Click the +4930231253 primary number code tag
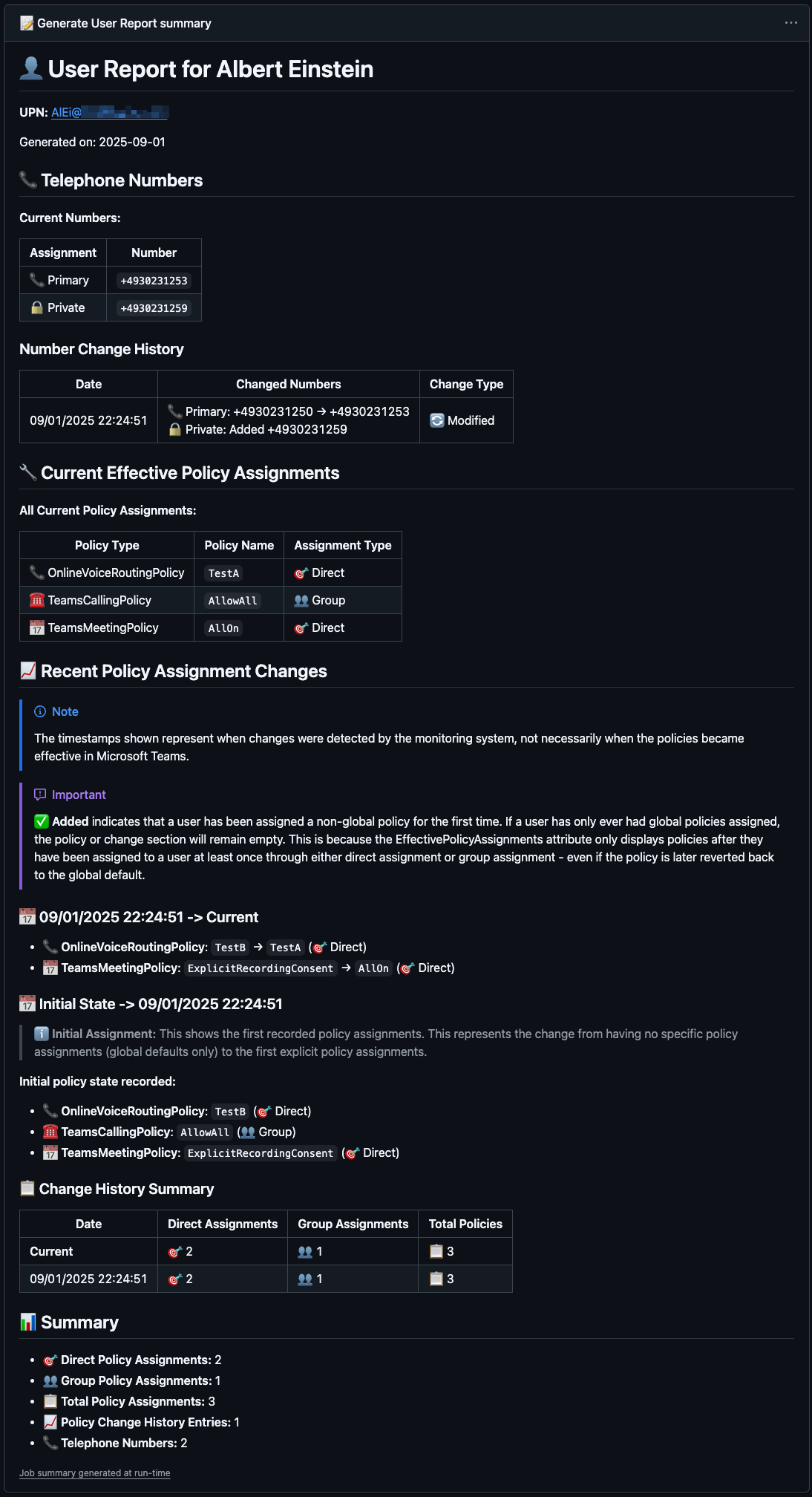 154,281
